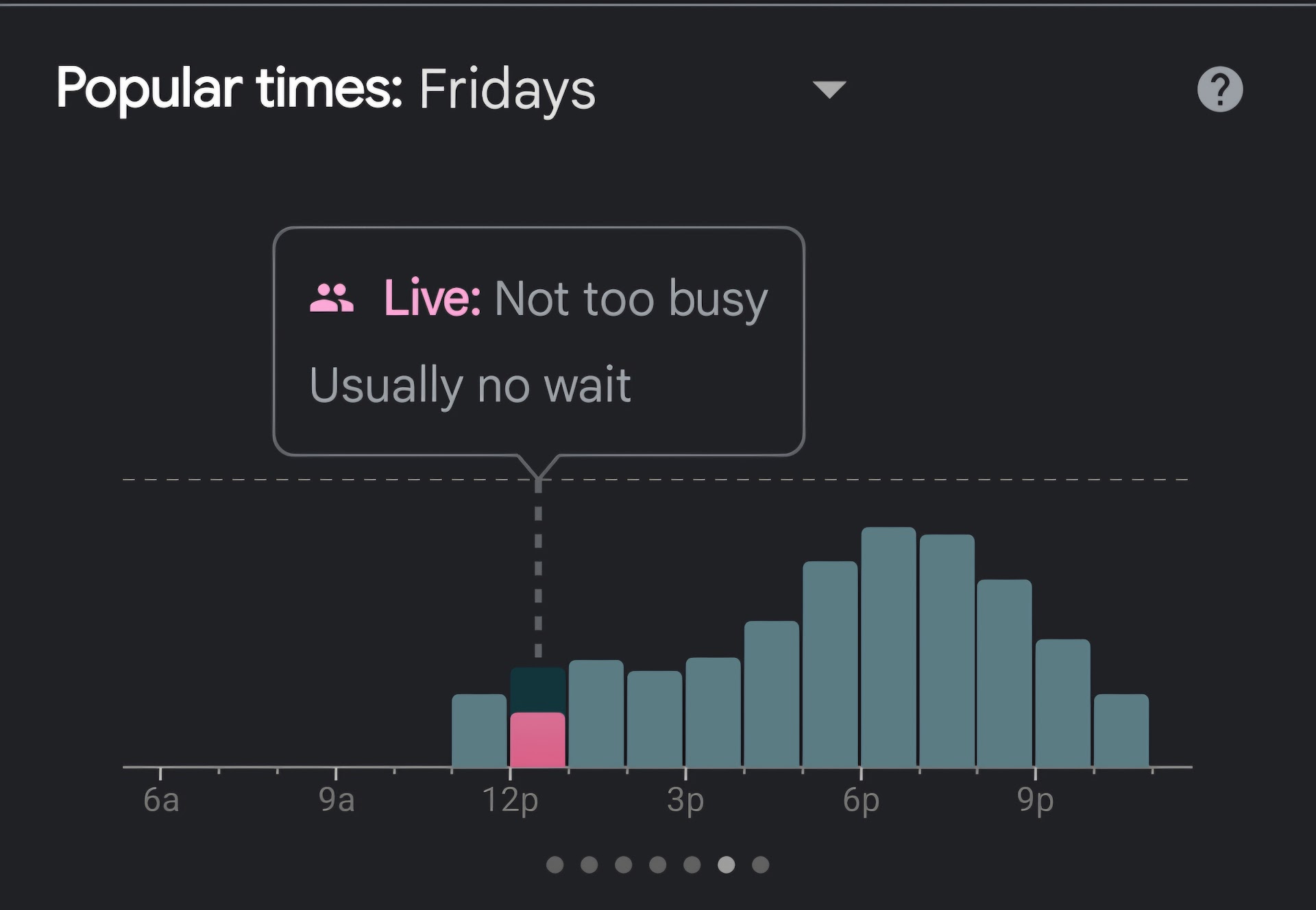Select the 9p bar in the histogram

[x=1062, y=703]
